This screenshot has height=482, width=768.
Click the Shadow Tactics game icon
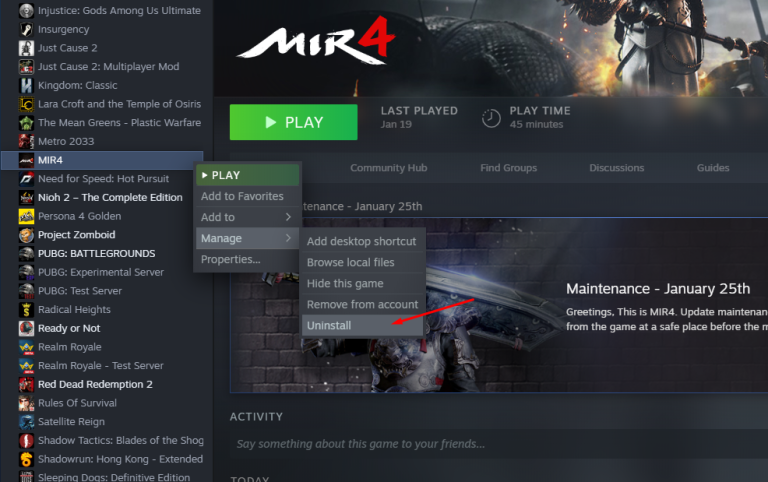tap(26, 440)
